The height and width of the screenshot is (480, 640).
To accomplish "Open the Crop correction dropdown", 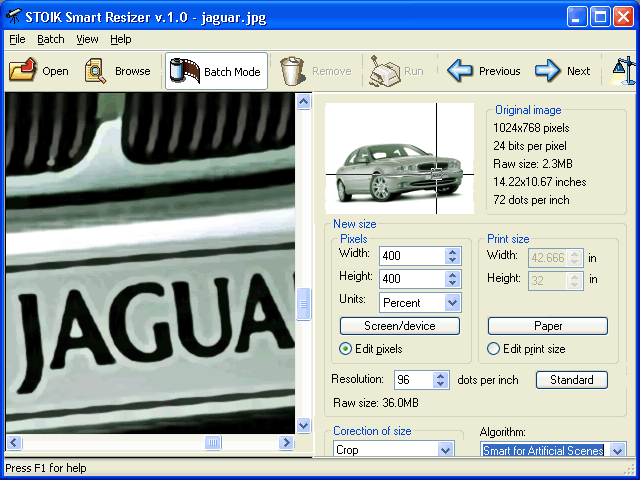I will click(445, 449).
